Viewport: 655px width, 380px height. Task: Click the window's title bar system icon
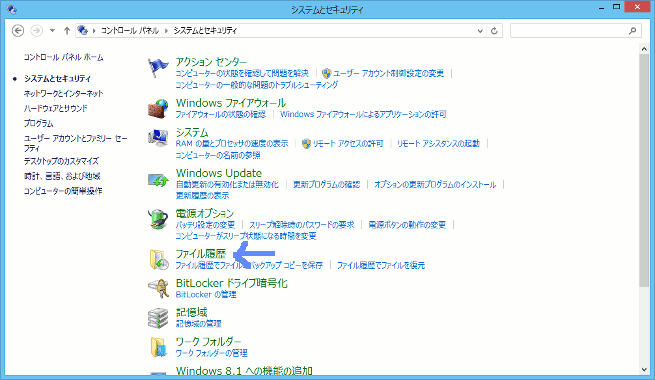coord(12,9)
